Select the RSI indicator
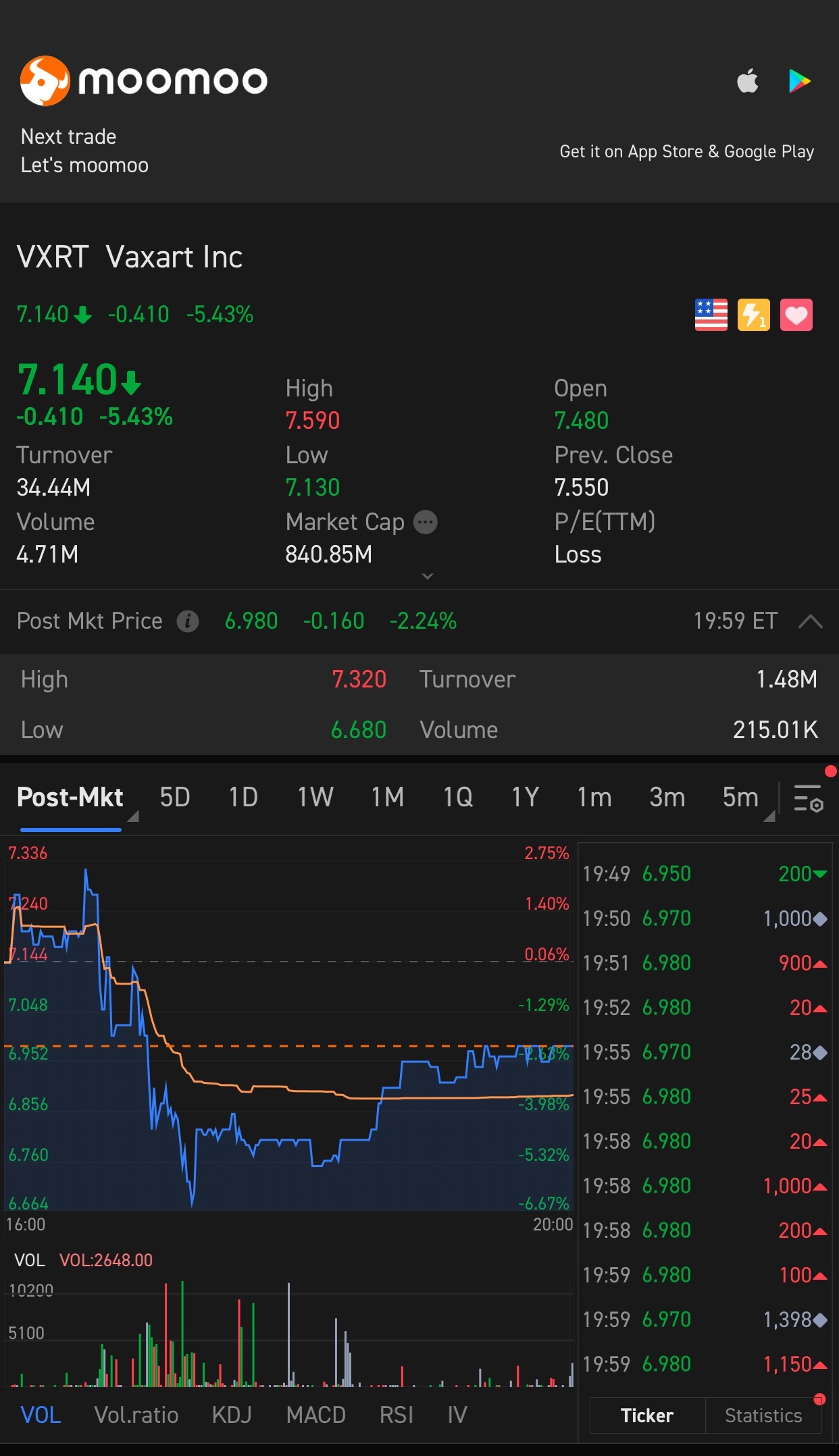 coord(397,1415)
